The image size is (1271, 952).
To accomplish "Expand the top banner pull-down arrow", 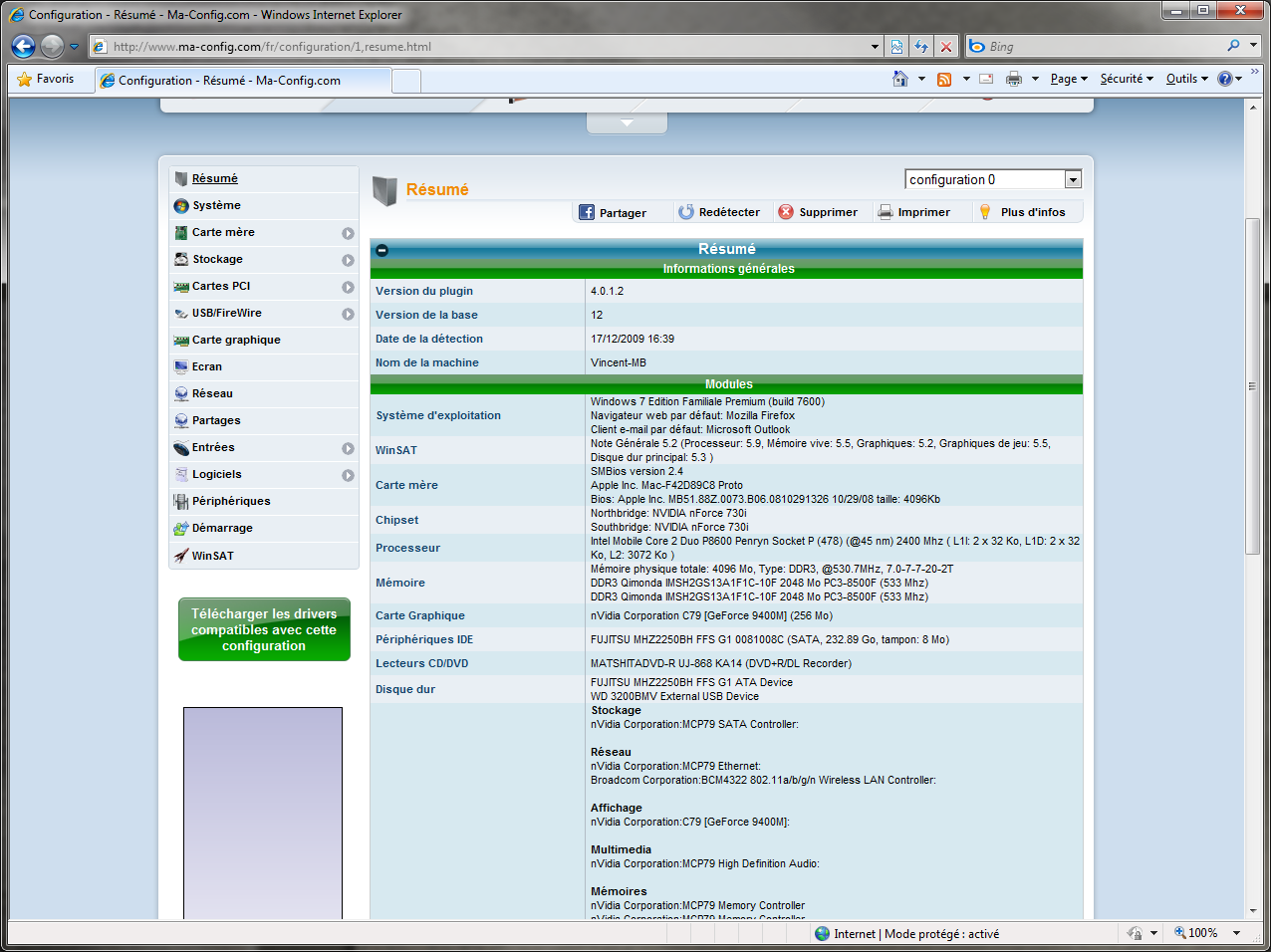I will click(627, 122).
